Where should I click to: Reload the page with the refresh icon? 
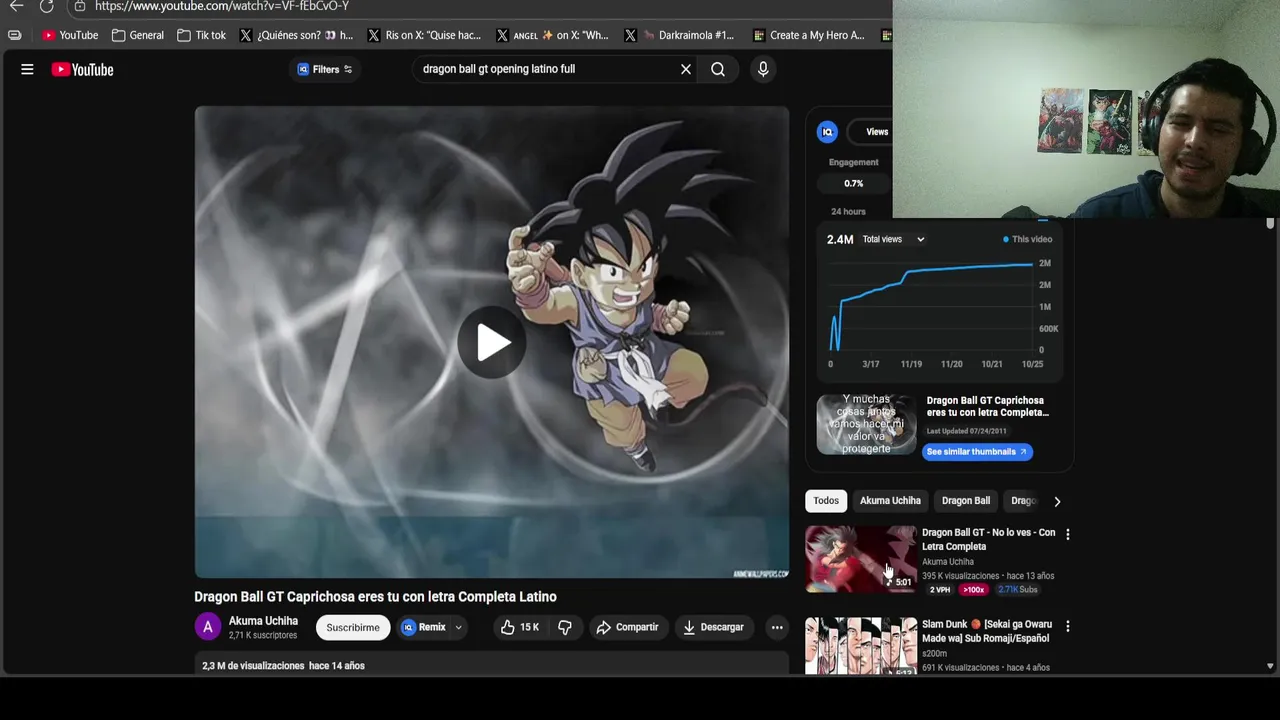coord(46,6)
